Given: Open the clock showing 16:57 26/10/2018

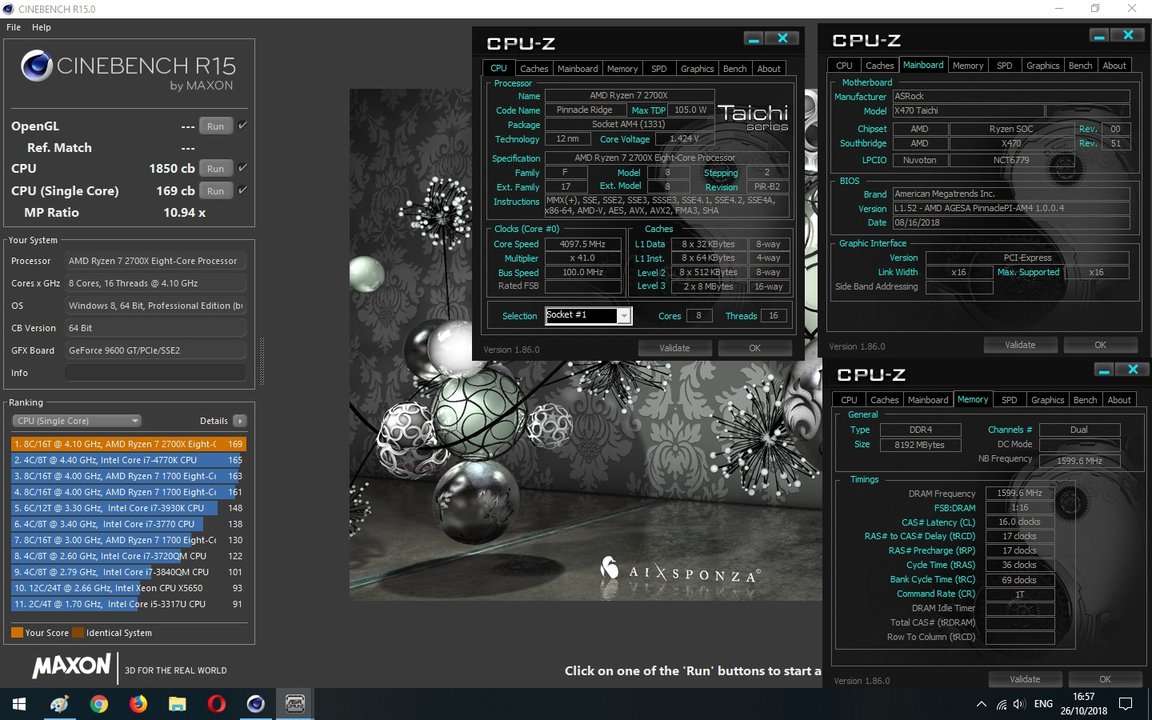Looking at the screenshot, I should (x=1084, y=704).
